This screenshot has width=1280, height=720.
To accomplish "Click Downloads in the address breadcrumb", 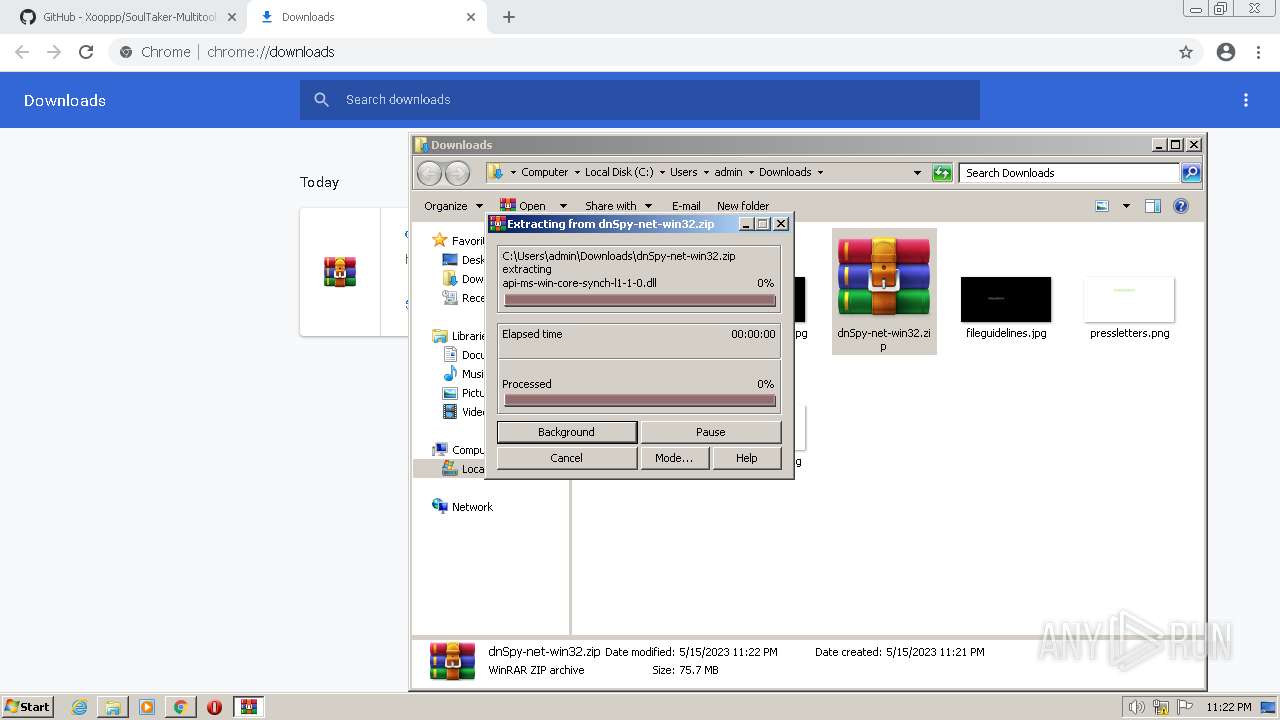I will [x=785, y=172].
